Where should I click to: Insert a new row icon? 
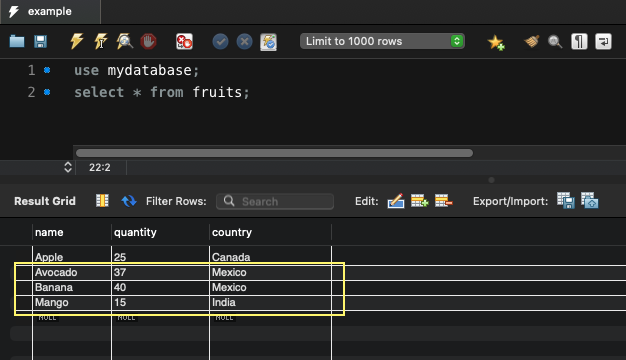coord(419,201)
